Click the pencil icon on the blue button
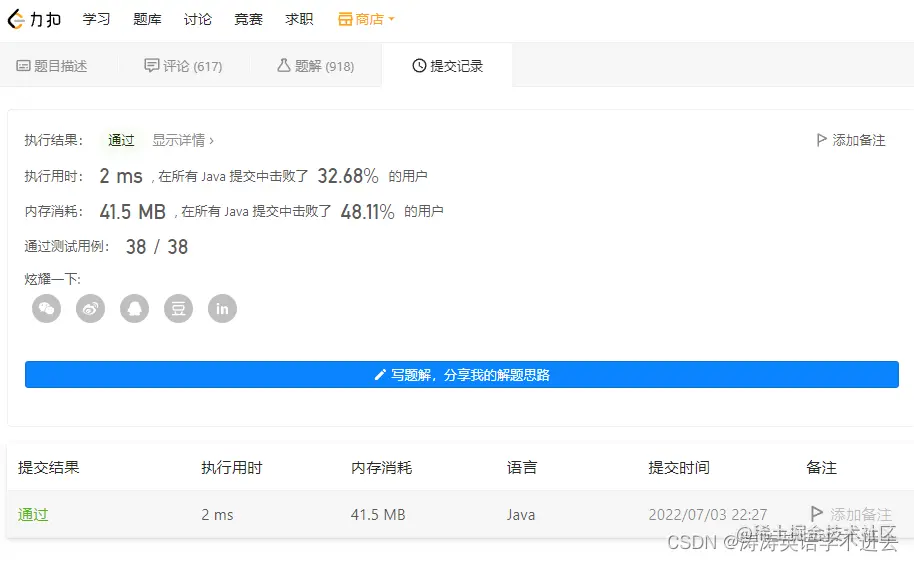 (380, 374)
